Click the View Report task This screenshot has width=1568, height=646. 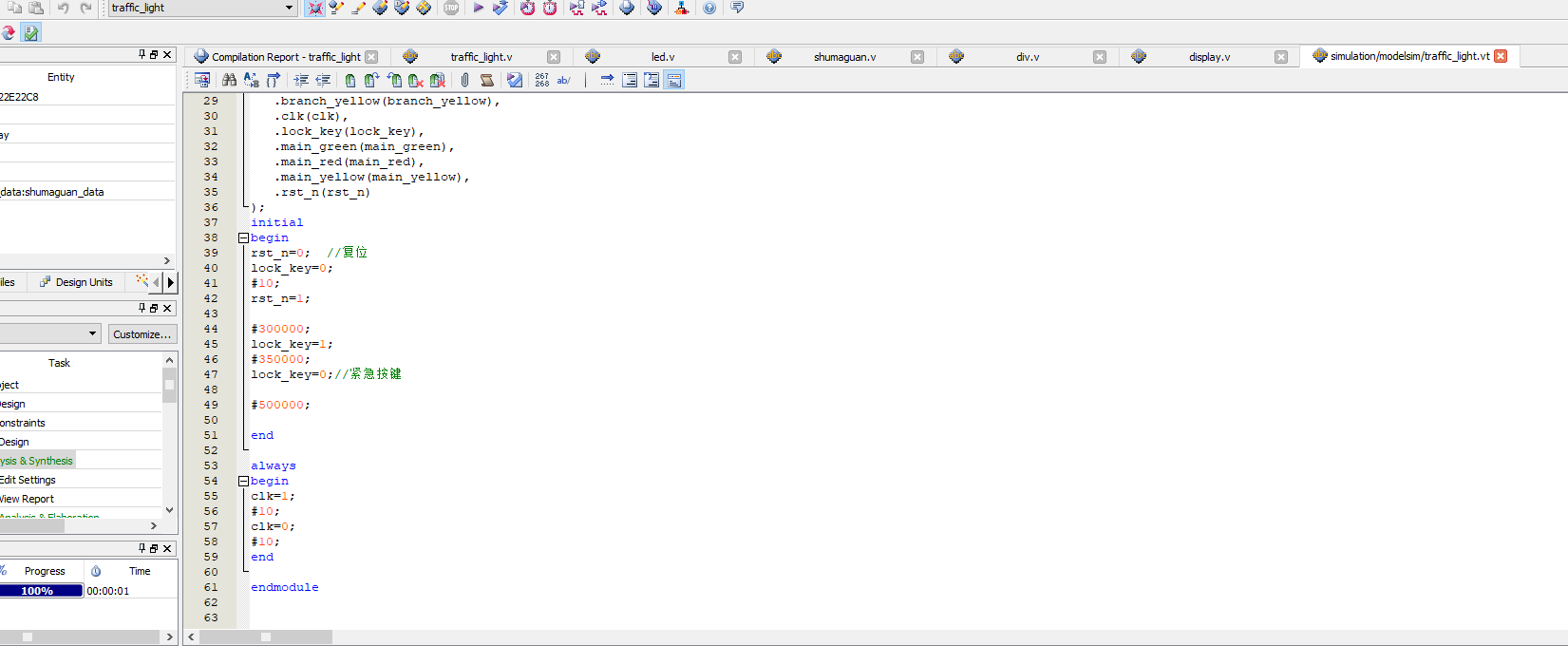(28, 499)
